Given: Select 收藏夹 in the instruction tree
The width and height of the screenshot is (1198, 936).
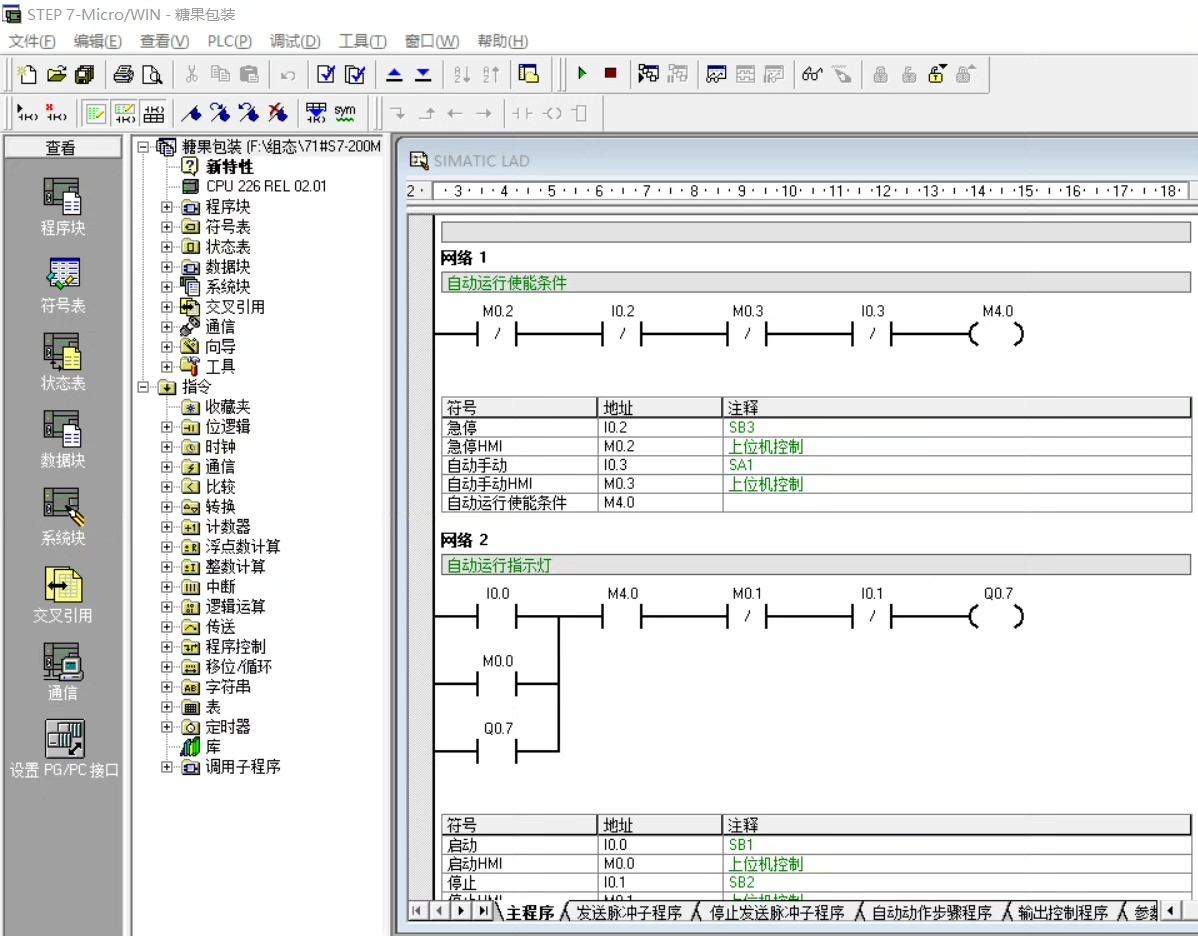Looking at the screenshot, I should tap(227, 406).
